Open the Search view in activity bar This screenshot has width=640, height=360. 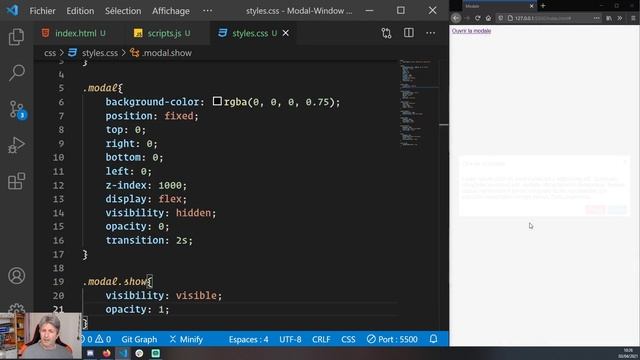coord(16,73)
